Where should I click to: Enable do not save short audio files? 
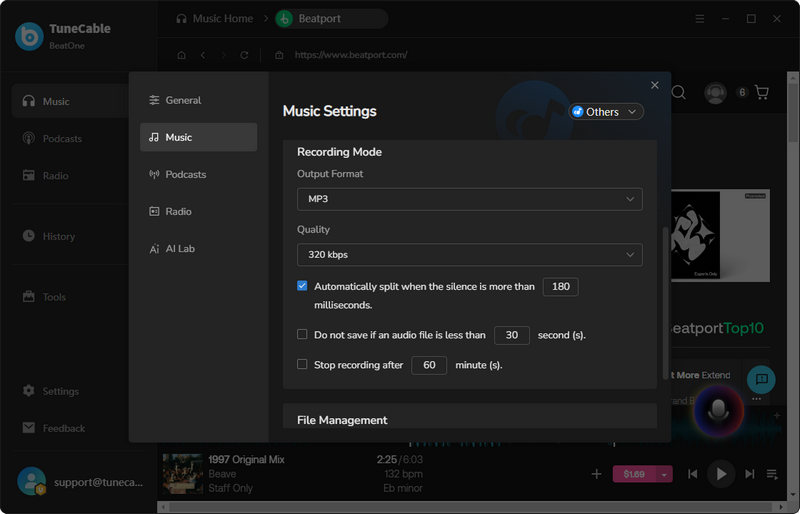click(302, 334)
